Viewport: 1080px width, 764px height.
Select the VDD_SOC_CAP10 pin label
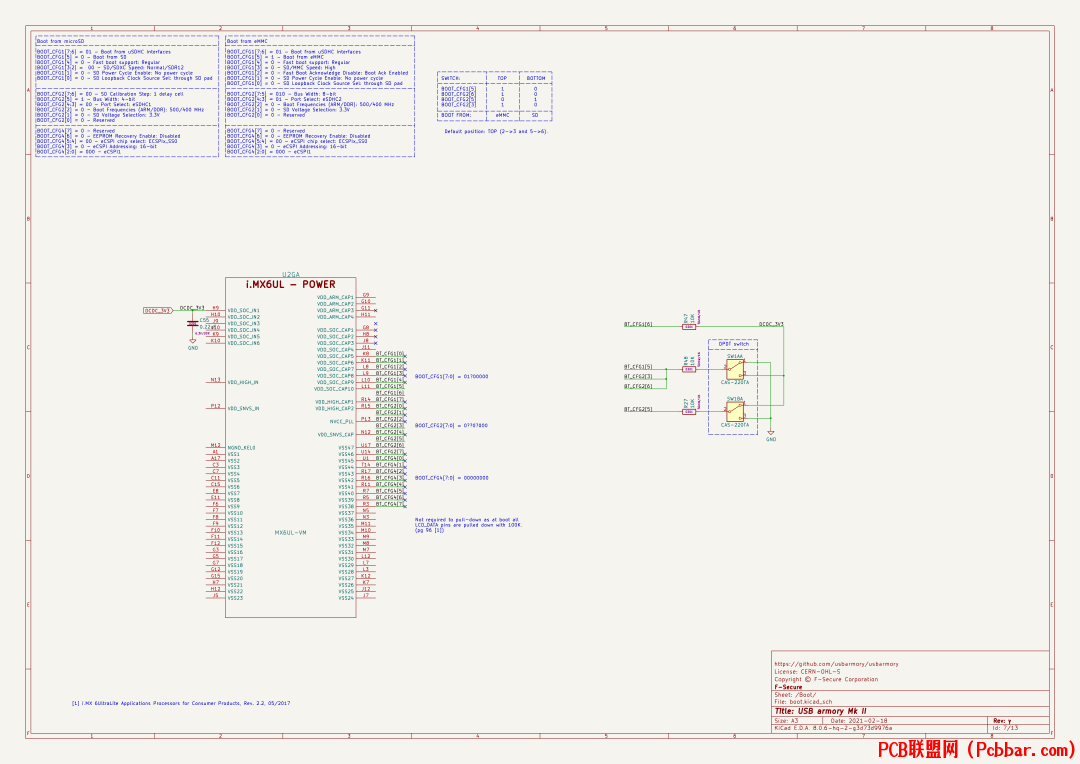click(x=334, y=389)
